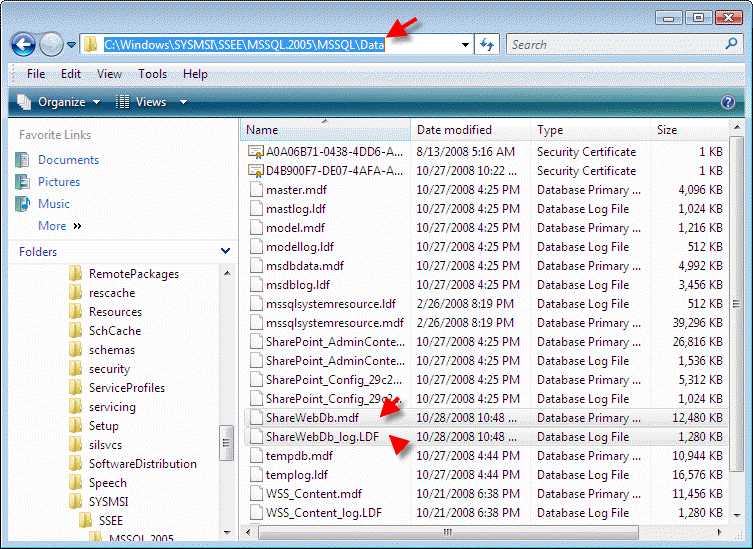The image size is (753, 549).
Task: Select the servicing folder in tree
Action: [112, 407]
